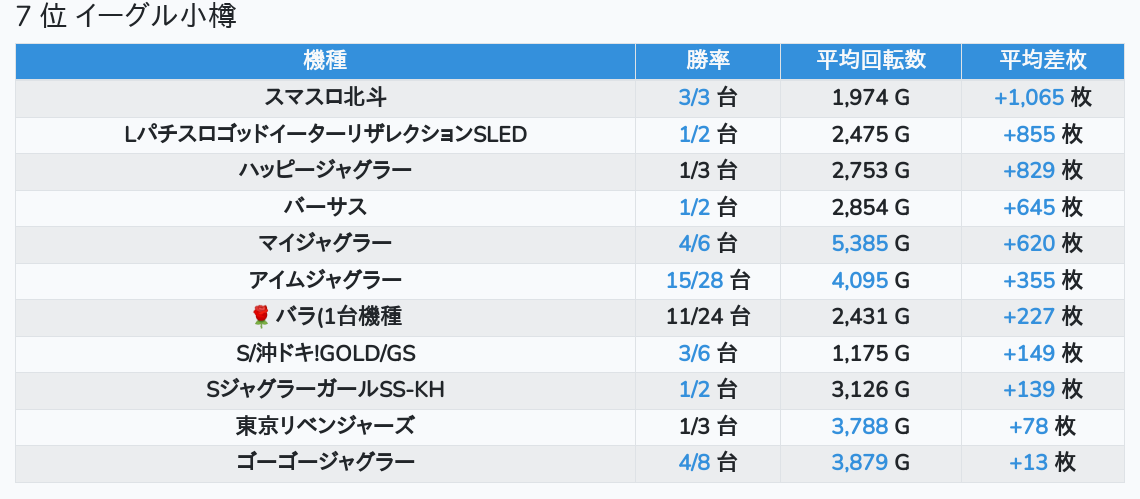Sort by 勝率 column header
Viewport: 1140px width, 499px height.
pos(708,60)
